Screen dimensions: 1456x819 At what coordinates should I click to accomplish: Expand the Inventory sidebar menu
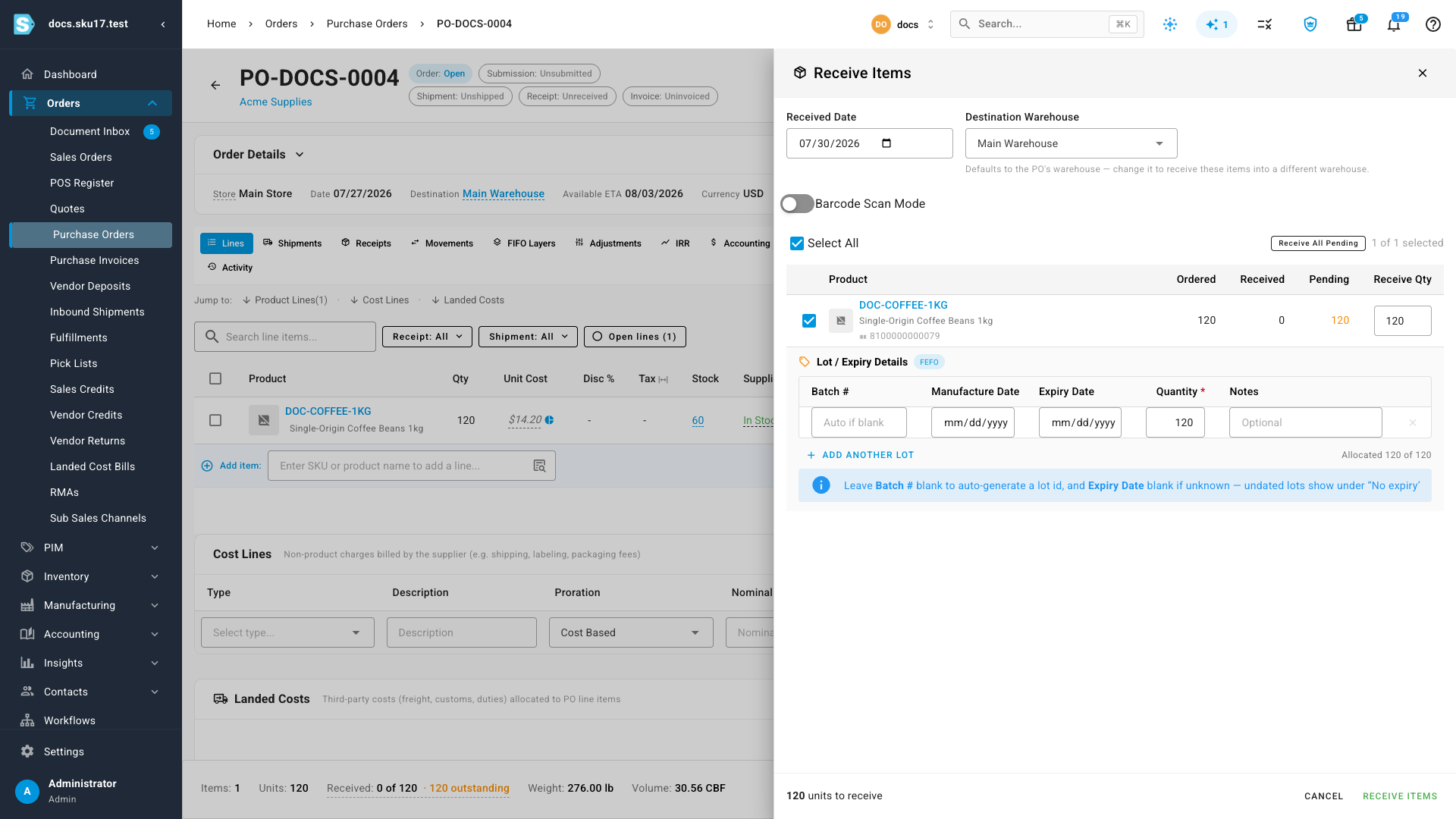(x=90, y=576)
